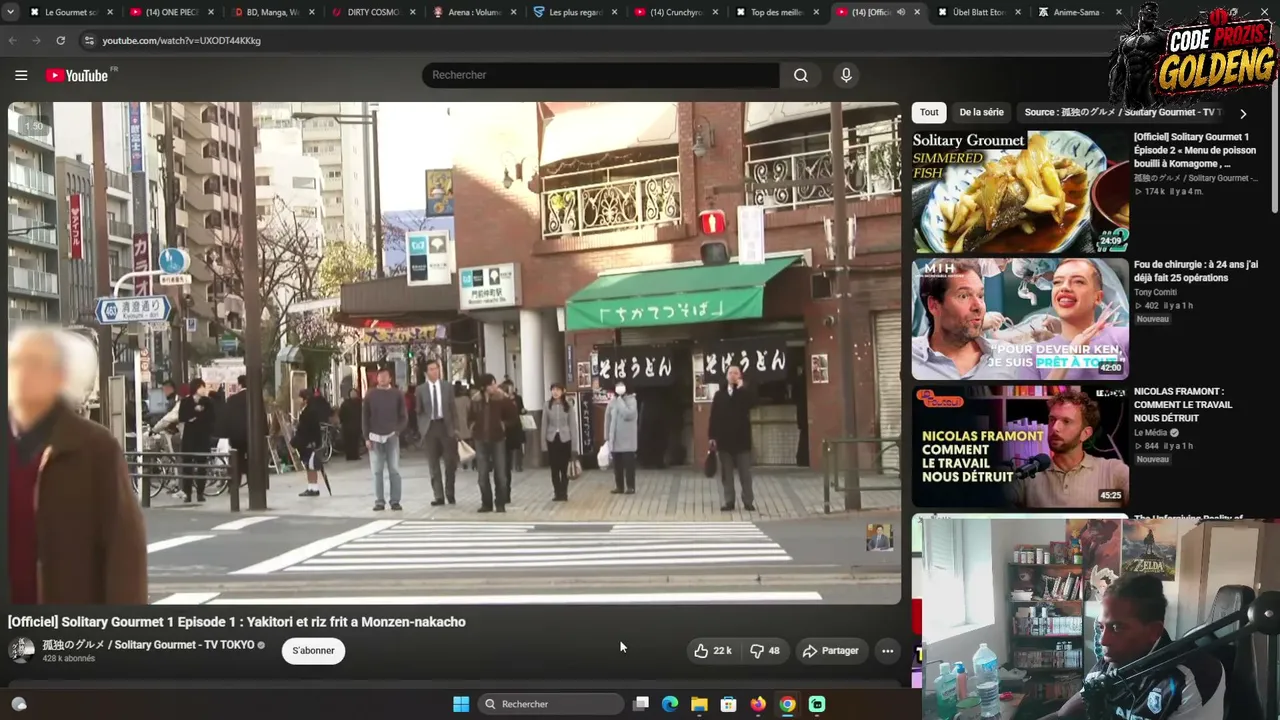1280x720 pixels.
Task: Launch Firefox from the taskbar
Action: point(758,704)
